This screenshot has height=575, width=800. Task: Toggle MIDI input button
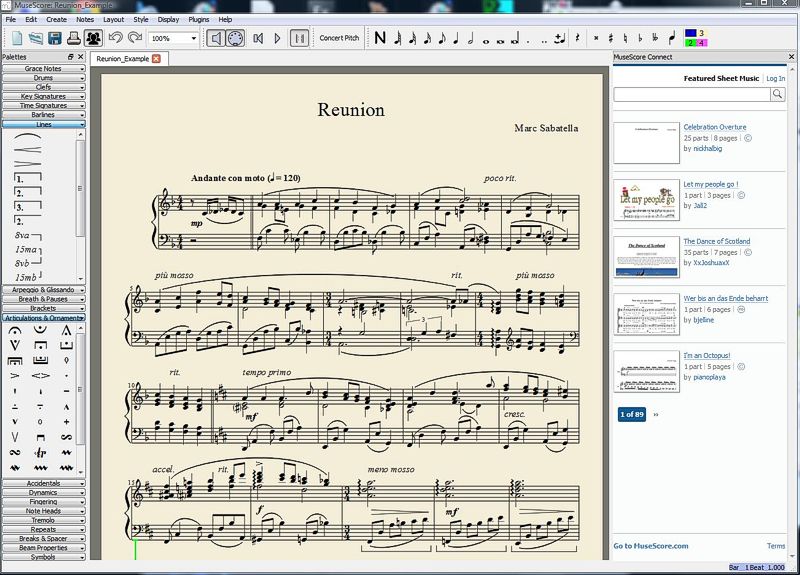pyautogui.click(x=235, y=38)
